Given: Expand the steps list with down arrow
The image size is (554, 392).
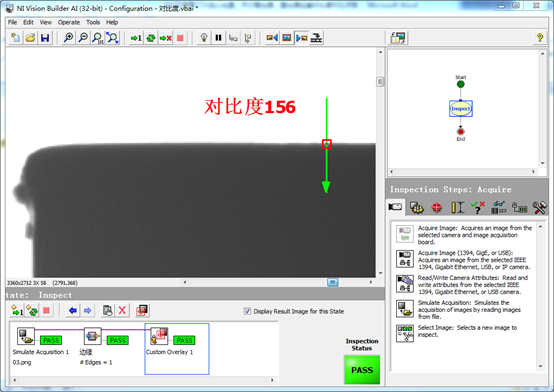Looking at the screenshot, I should (x=540, y=367).
